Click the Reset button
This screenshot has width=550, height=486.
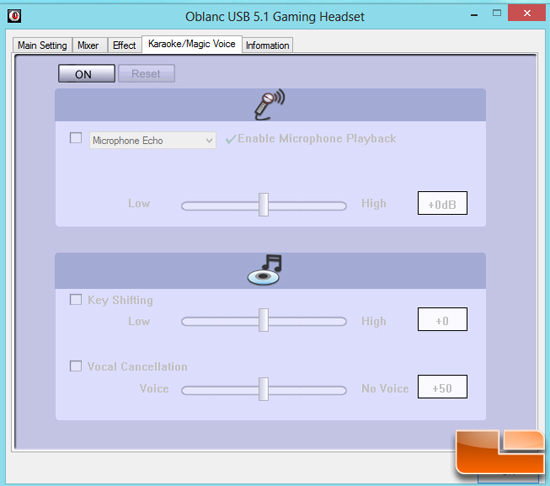146,74
